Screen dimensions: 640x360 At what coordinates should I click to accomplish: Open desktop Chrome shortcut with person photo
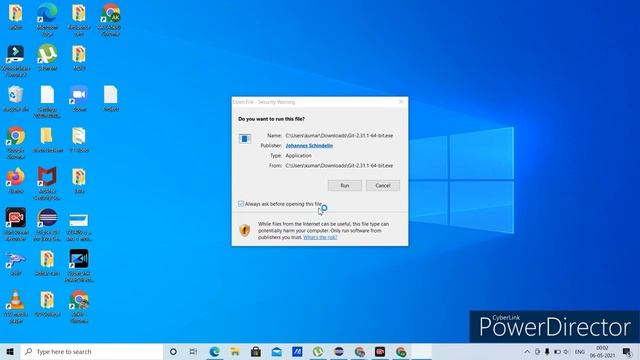(x=79, y=306)
